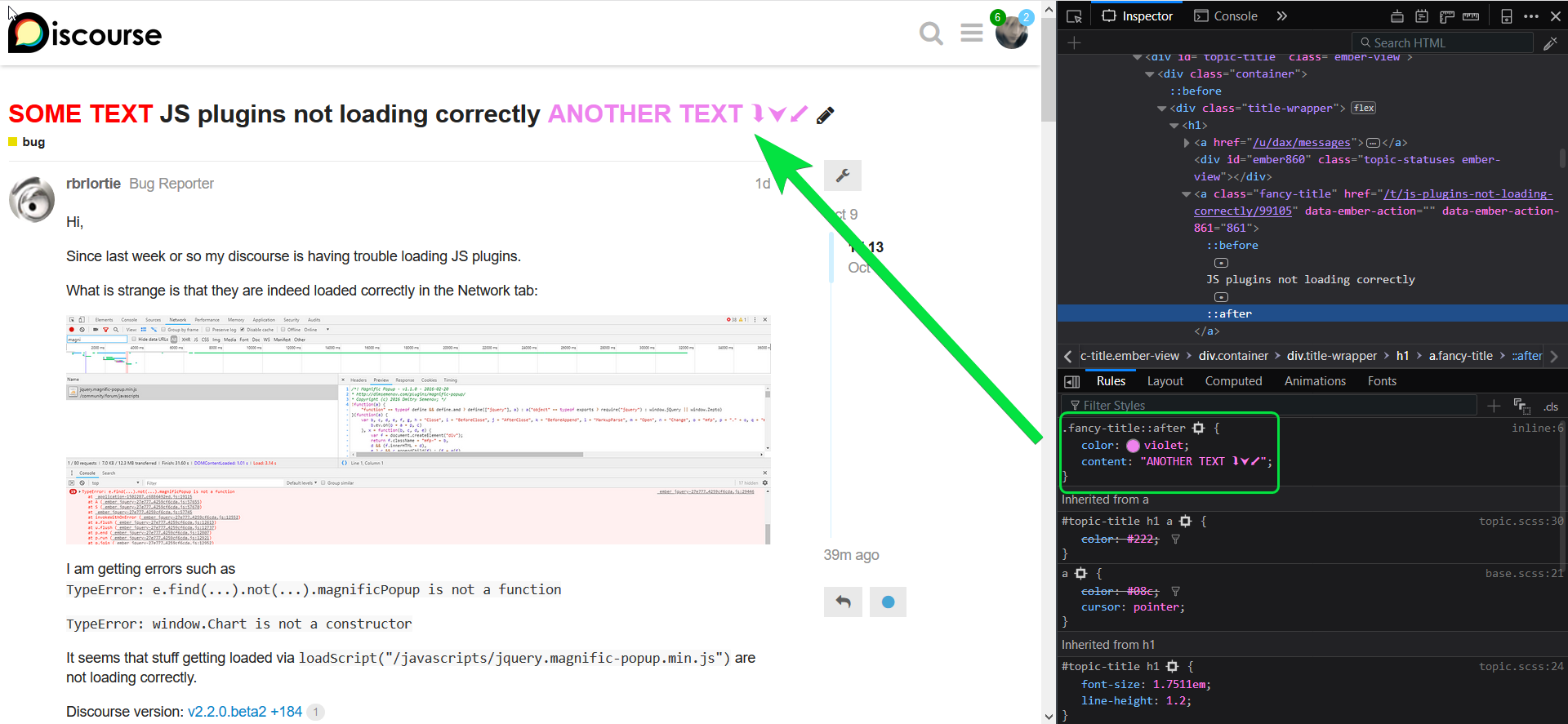
Task: Click the HTML eyedropper color picker
Action: pos(1550,43)
